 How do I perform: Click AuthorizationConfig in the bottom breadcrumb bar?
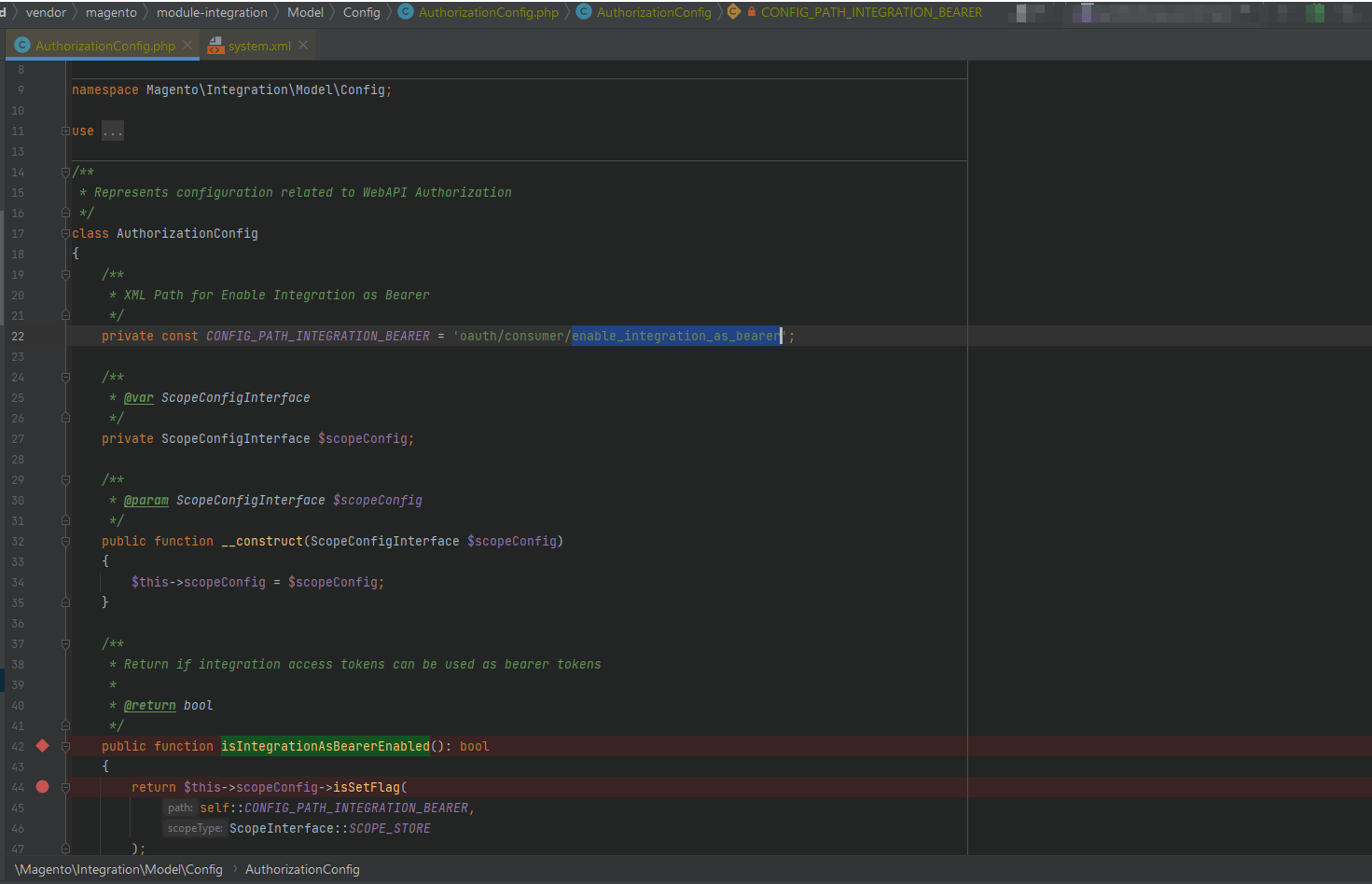point(302,869)
